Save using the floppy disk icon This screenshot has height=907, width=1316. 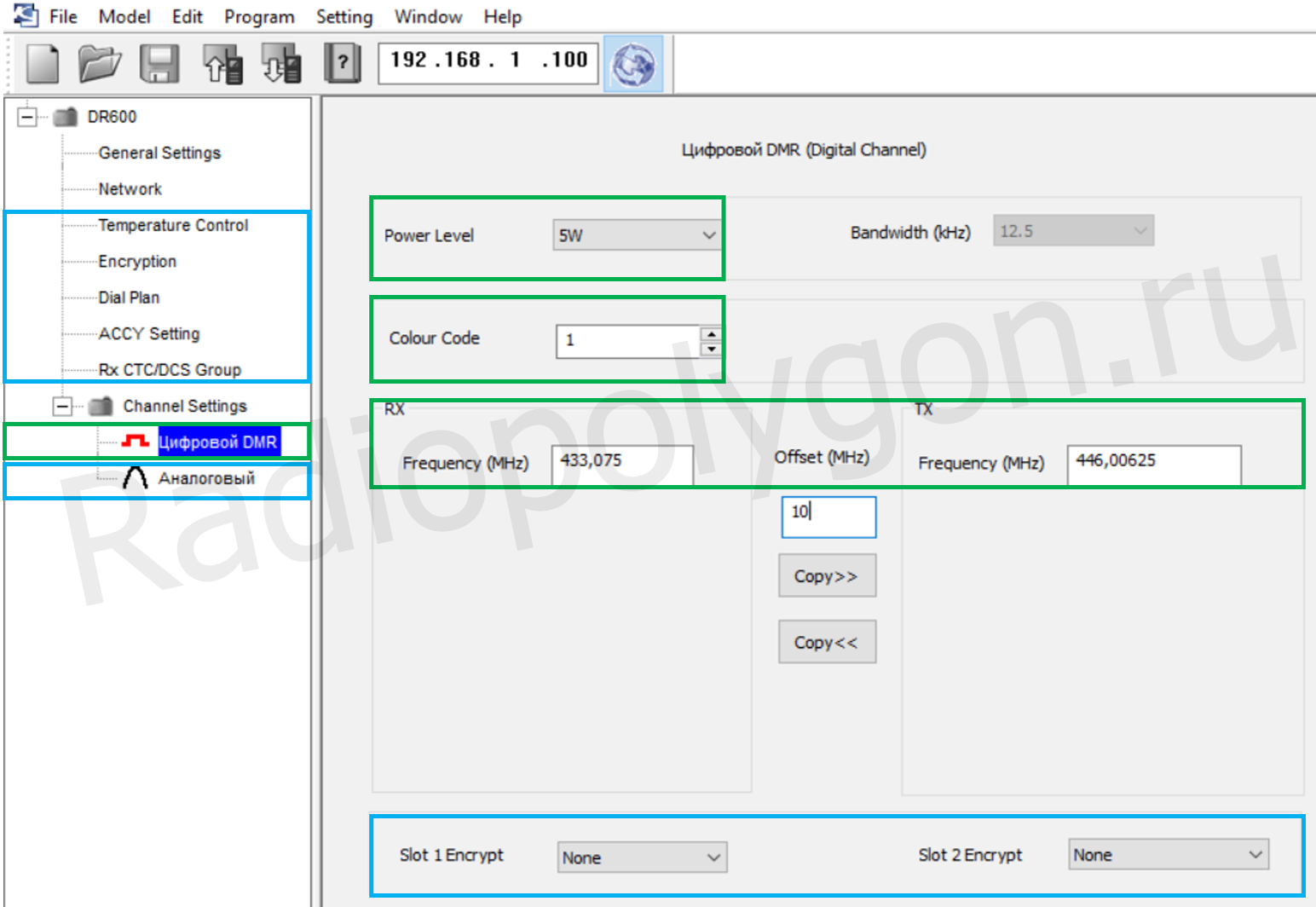(x=159, y=64)
